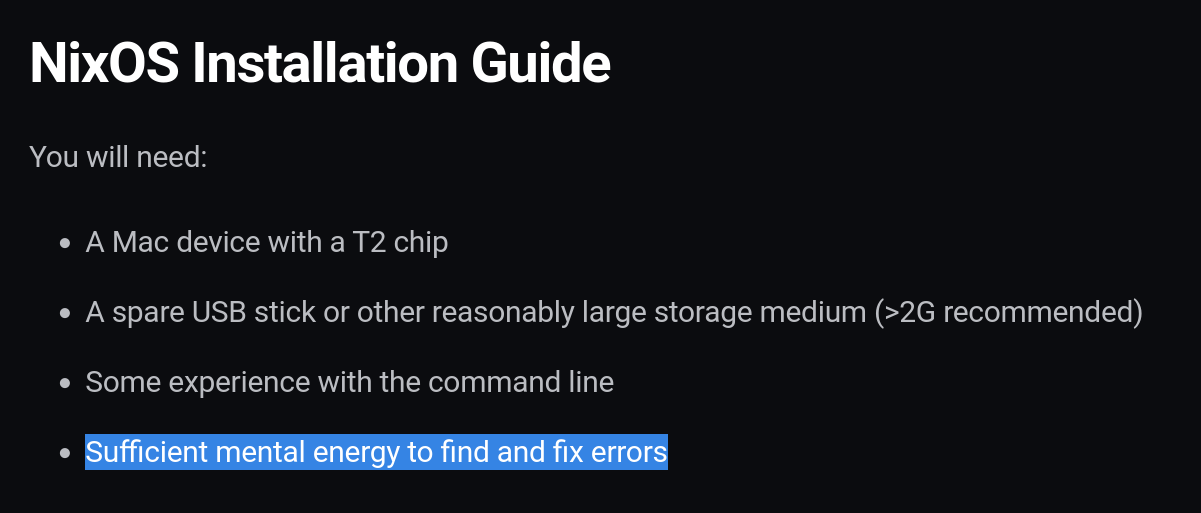Click the NixOS Installation Guide heading

320,64
